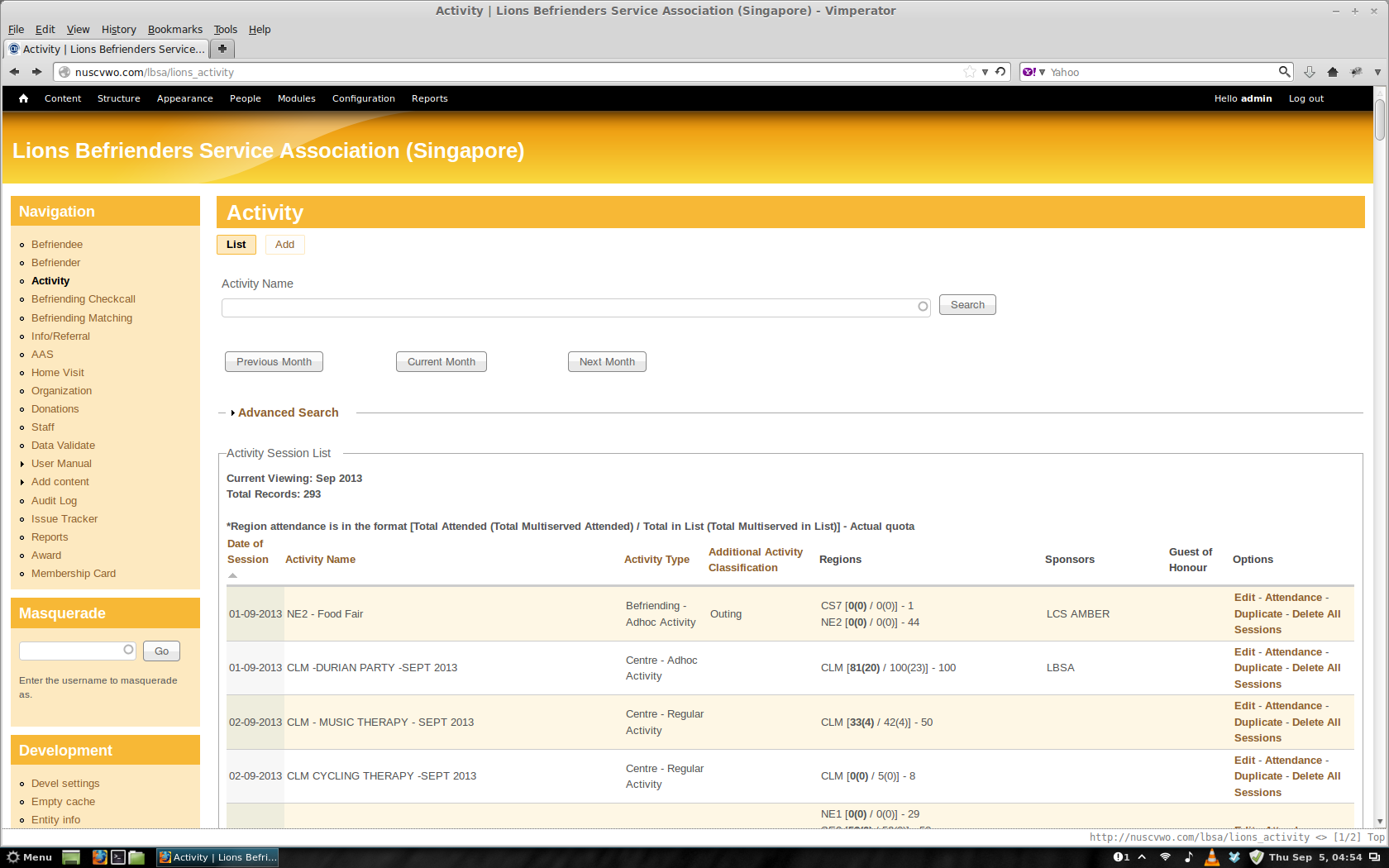
Task: Click the green shield update tray icon
Action: click(1257, 857)
